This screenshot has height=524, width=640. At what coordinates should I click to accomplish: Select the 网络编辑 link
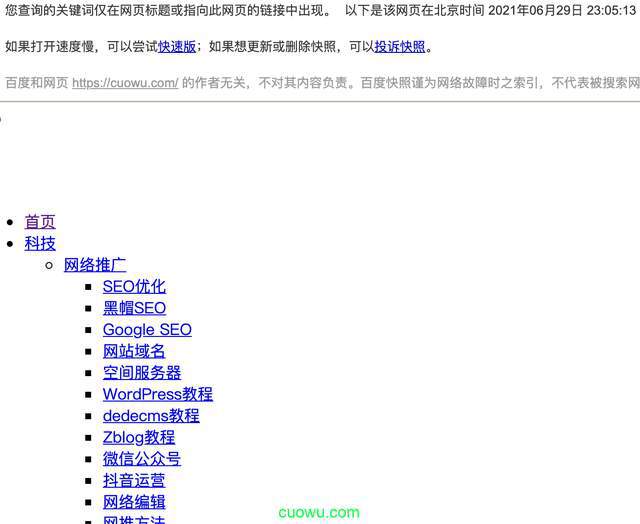(x=134, y=502)
